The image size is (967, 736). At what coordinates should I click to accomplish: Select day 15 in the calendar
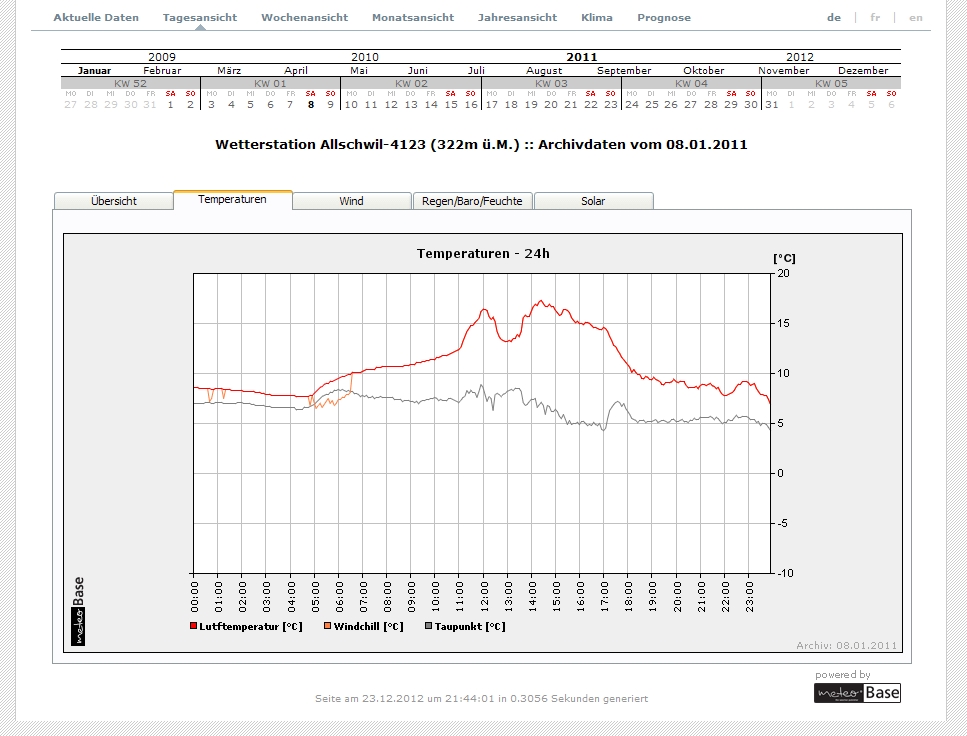point(451,104)
